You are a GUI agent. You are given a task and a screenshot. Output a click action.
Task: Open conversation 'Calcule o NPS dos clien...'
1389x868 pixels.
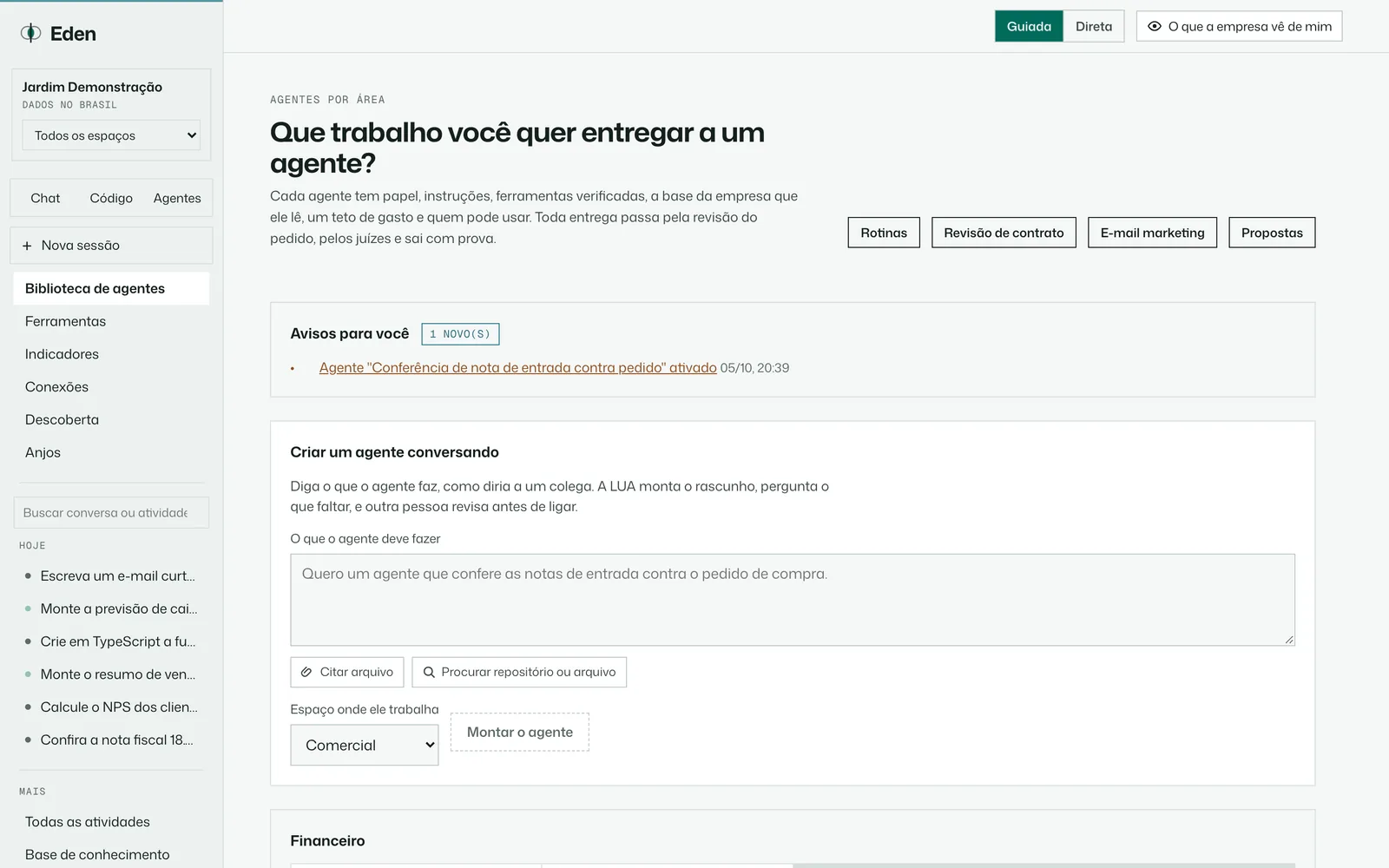coord(111,707)
